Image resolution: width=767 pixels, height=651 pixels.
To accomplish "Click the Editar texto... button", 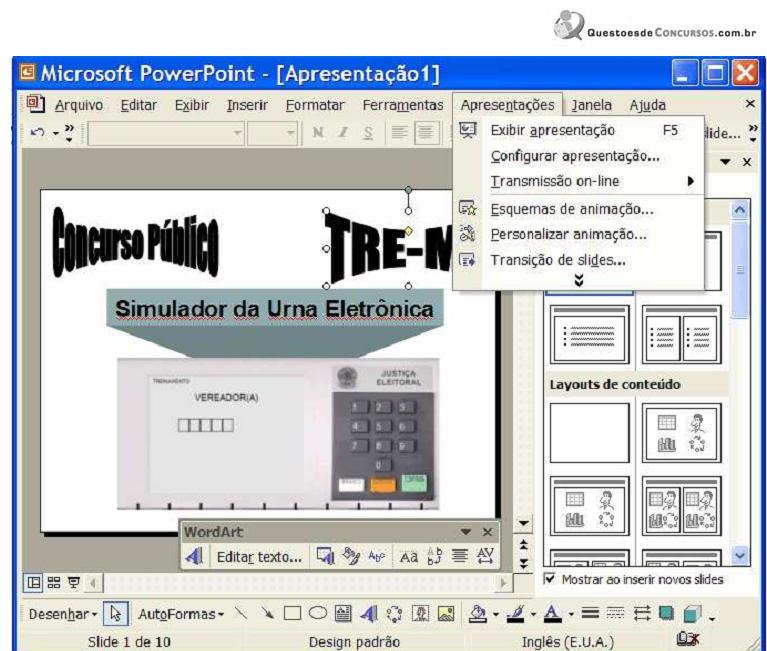I will [x=259, y=557].
